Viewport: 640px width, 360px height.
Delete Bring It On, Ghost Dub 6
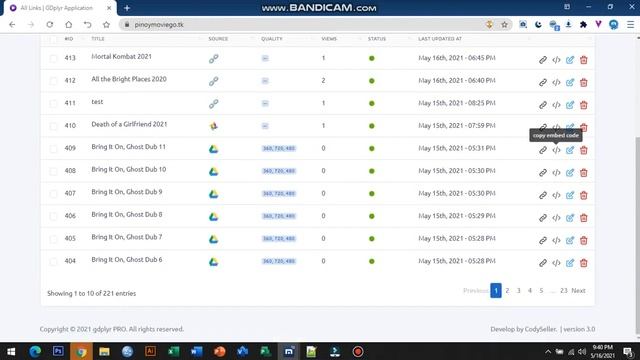point(584,263)
